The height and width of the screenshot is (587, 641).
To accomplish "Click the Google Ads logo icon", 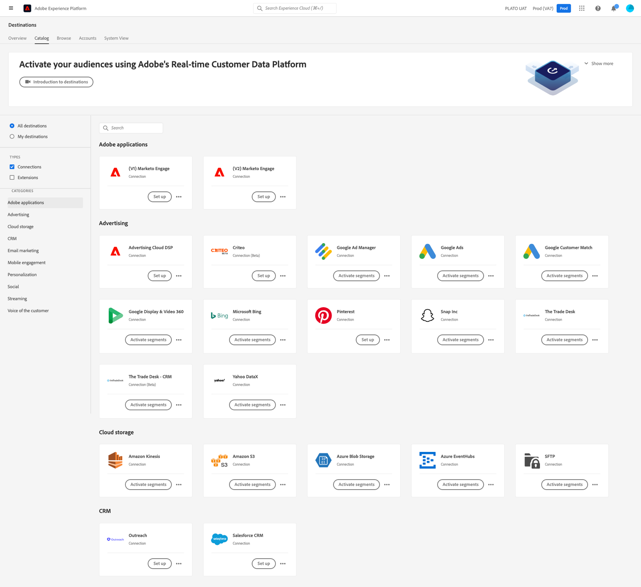I will click(427, 252).
